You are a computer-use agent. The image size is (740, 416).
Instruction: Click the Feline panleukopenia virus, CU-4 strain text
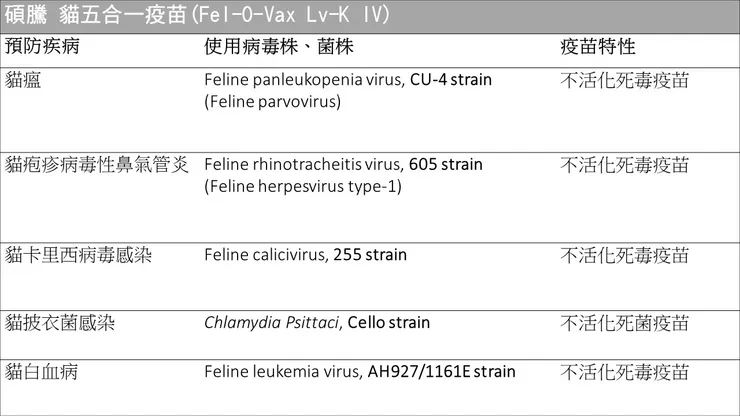[348, 80]
